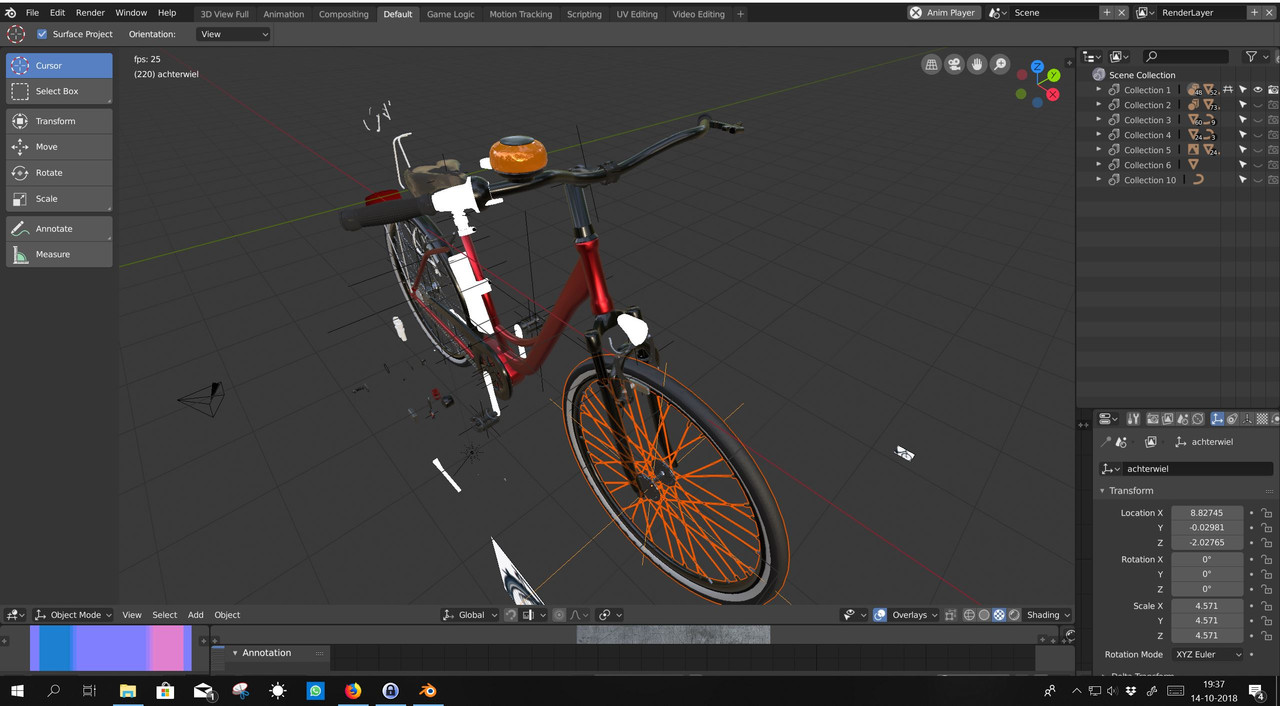Image resolution: width=1280 pixels, height=706 pixels.
Task: Activate the Transform tool
Action: (x=59, y=121)
